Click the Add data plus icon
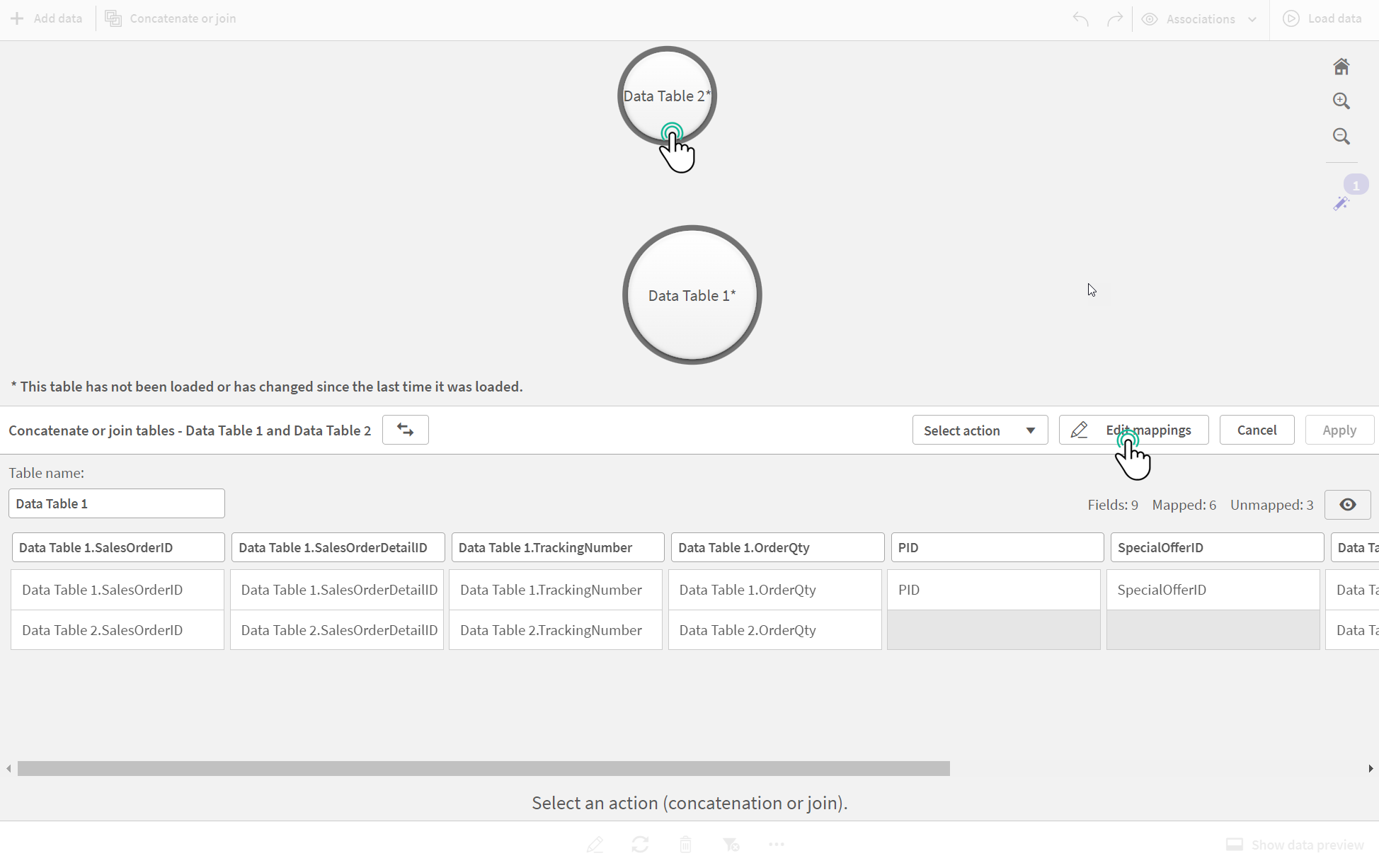 [17, 18]
